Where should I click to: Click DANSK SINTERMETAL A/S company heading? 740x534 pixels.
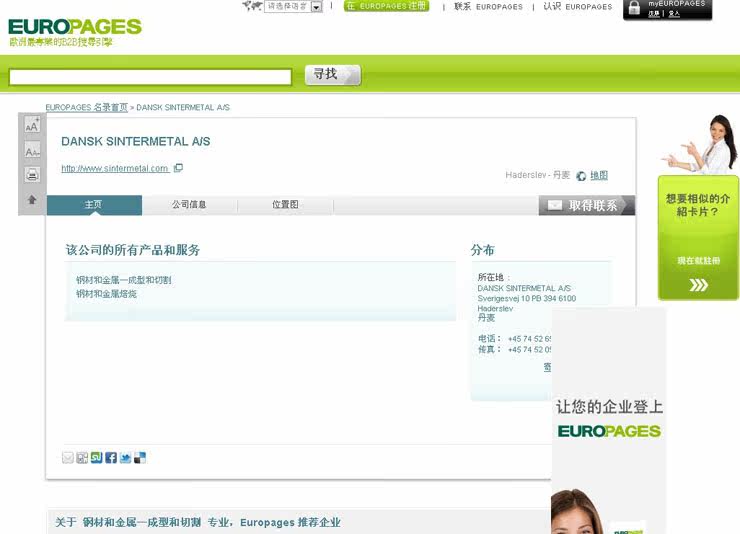pyautogui.click(x=136, y=142)
